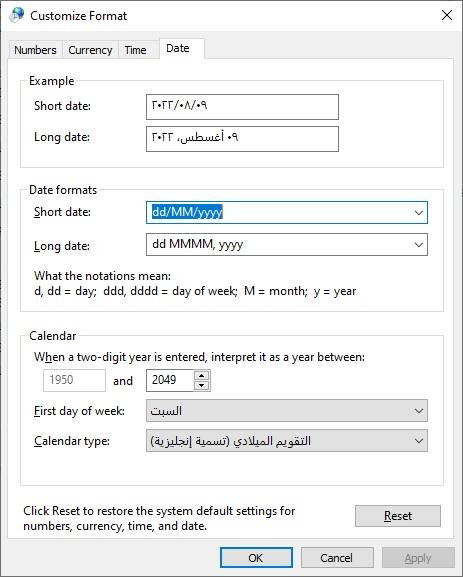Increase the two-digit year end value

[x=201, y=376]
